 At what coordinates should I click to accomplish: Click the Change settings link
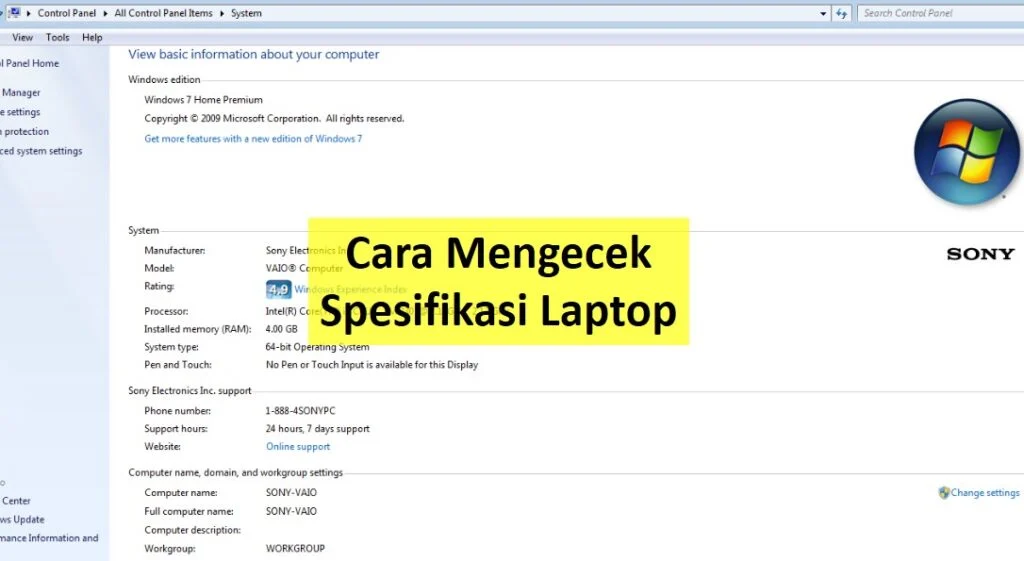985,493
